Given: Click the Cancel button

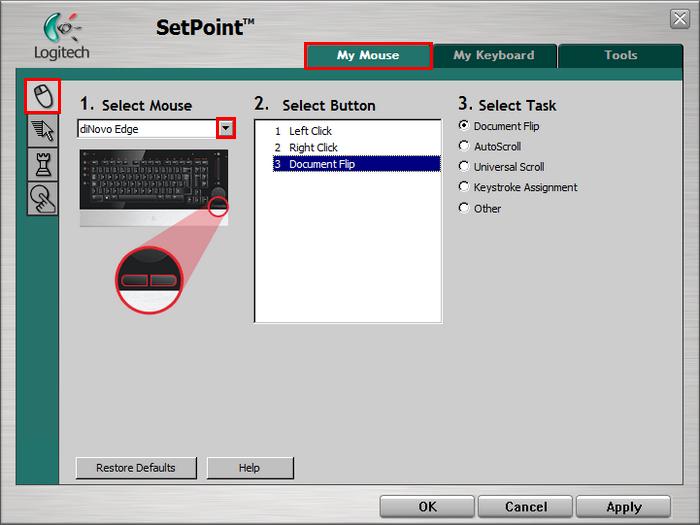Looking at the screenshot, I should coord(525,507).
